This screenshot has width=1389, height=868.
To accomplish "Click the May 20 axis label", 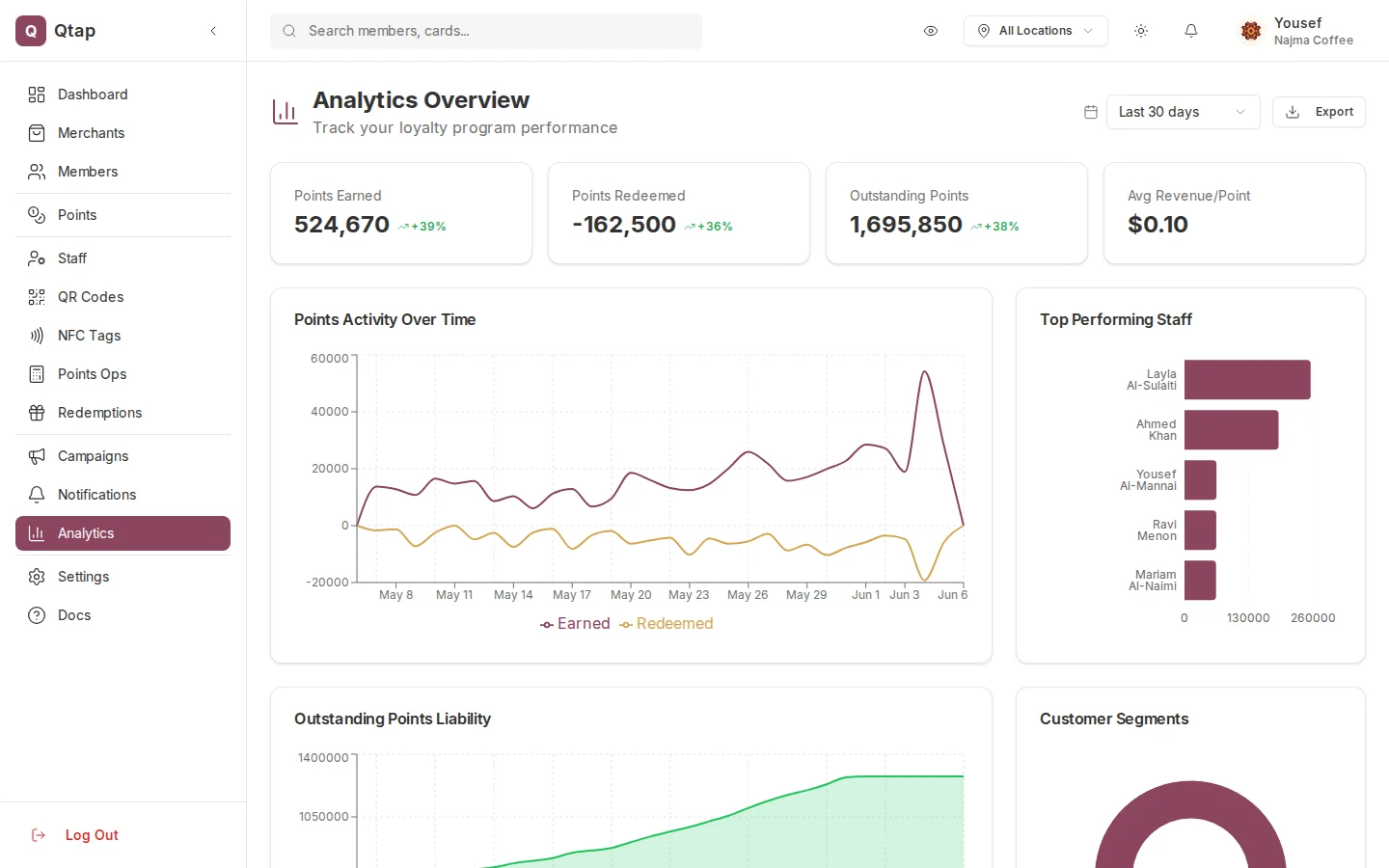I will pos(631,595).
